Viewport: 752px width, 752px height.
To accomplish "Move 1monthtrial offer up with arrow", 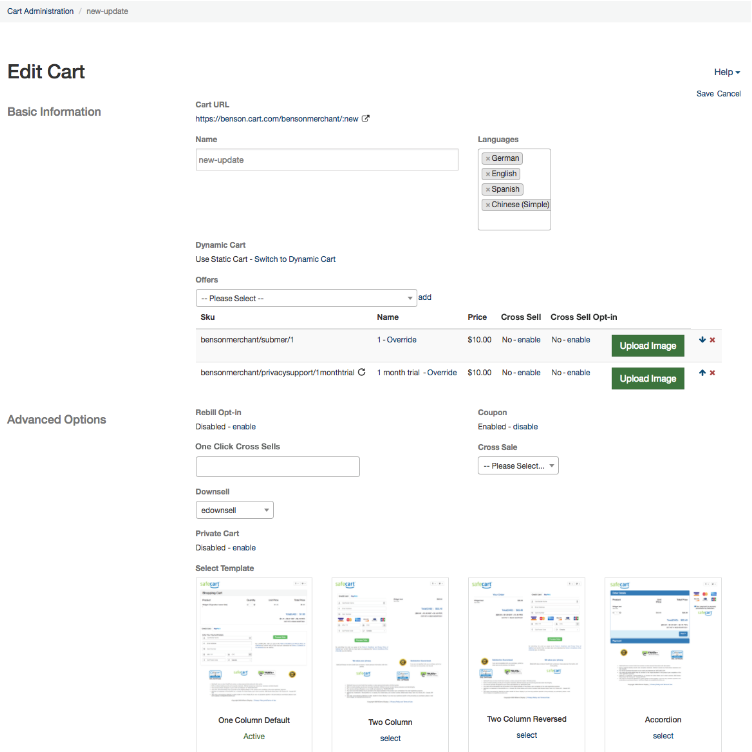I will [x=702, y=373].
